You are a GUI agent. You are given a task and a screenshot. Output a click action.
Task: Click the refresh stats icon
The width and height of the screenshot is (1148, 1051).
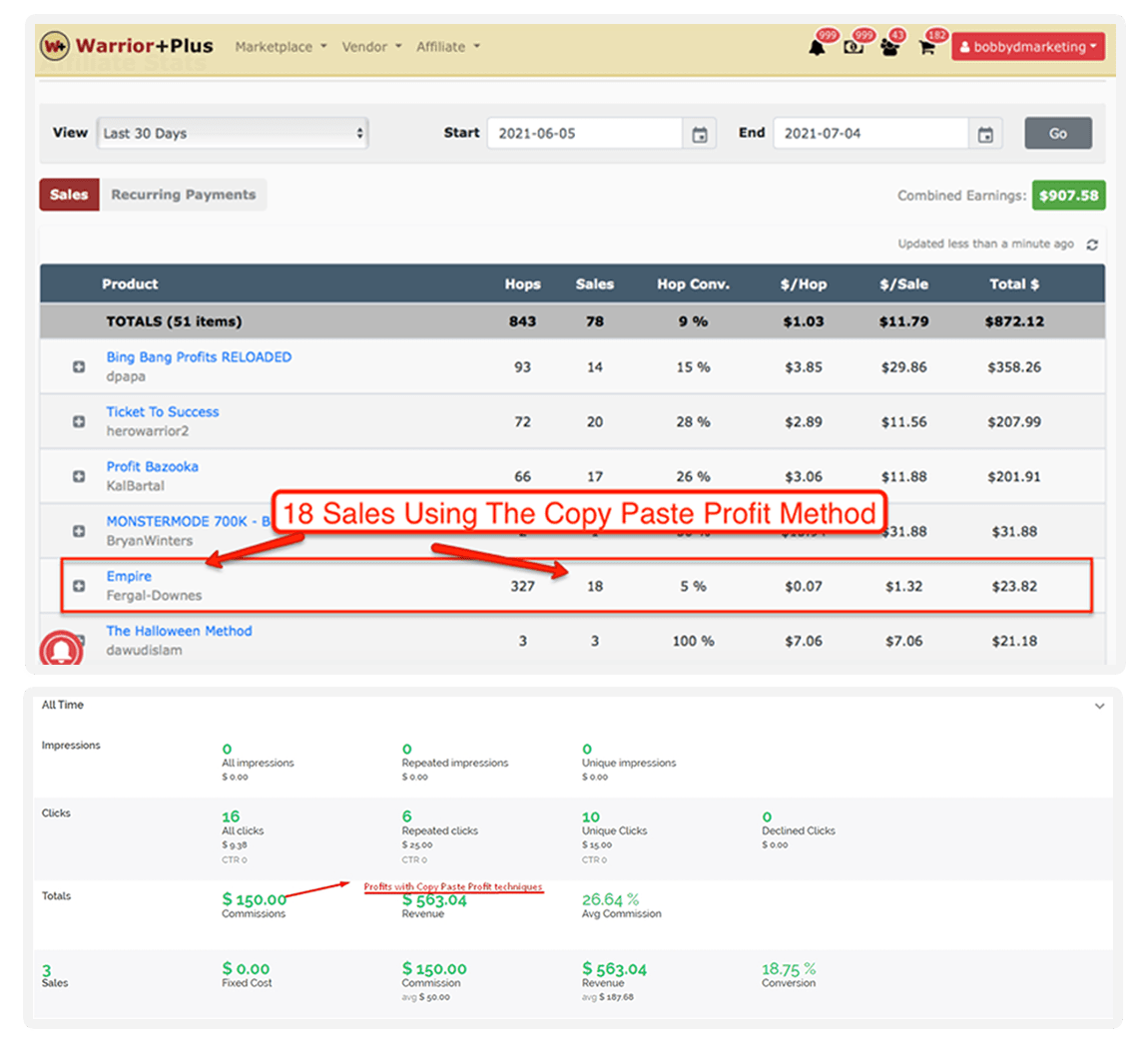(x=1092, y=245)
